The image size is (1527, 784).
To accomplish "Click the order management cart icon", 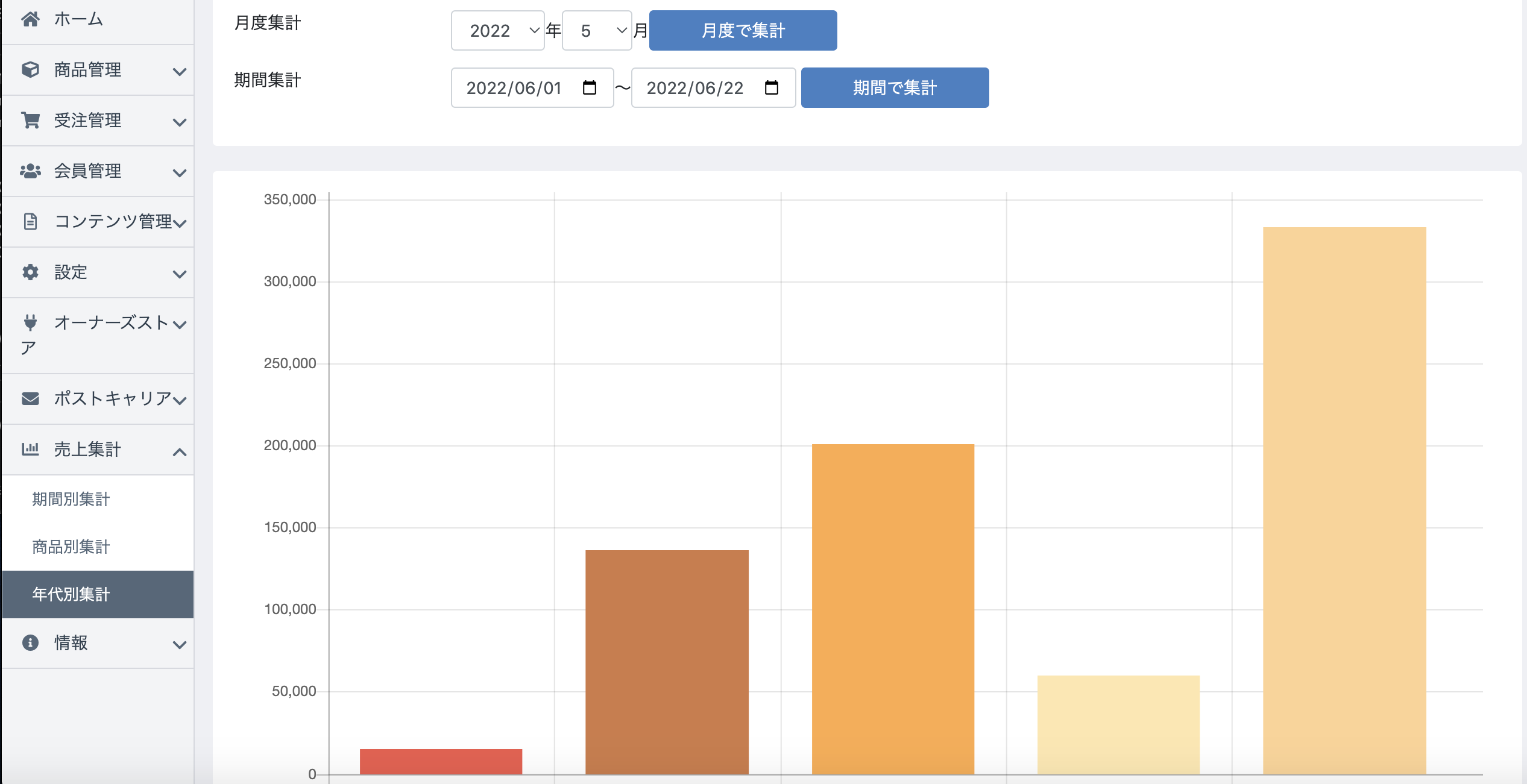I will tap(30, 121).
